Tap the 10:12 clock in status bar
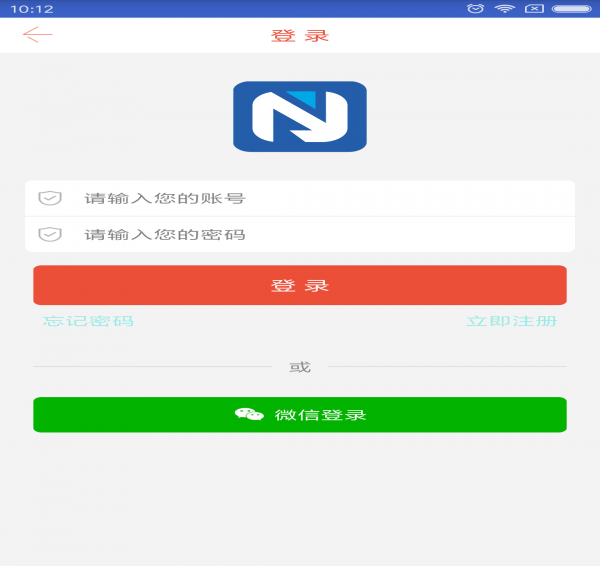Screen dimensions: 600x566 click(x=32, y=9)
